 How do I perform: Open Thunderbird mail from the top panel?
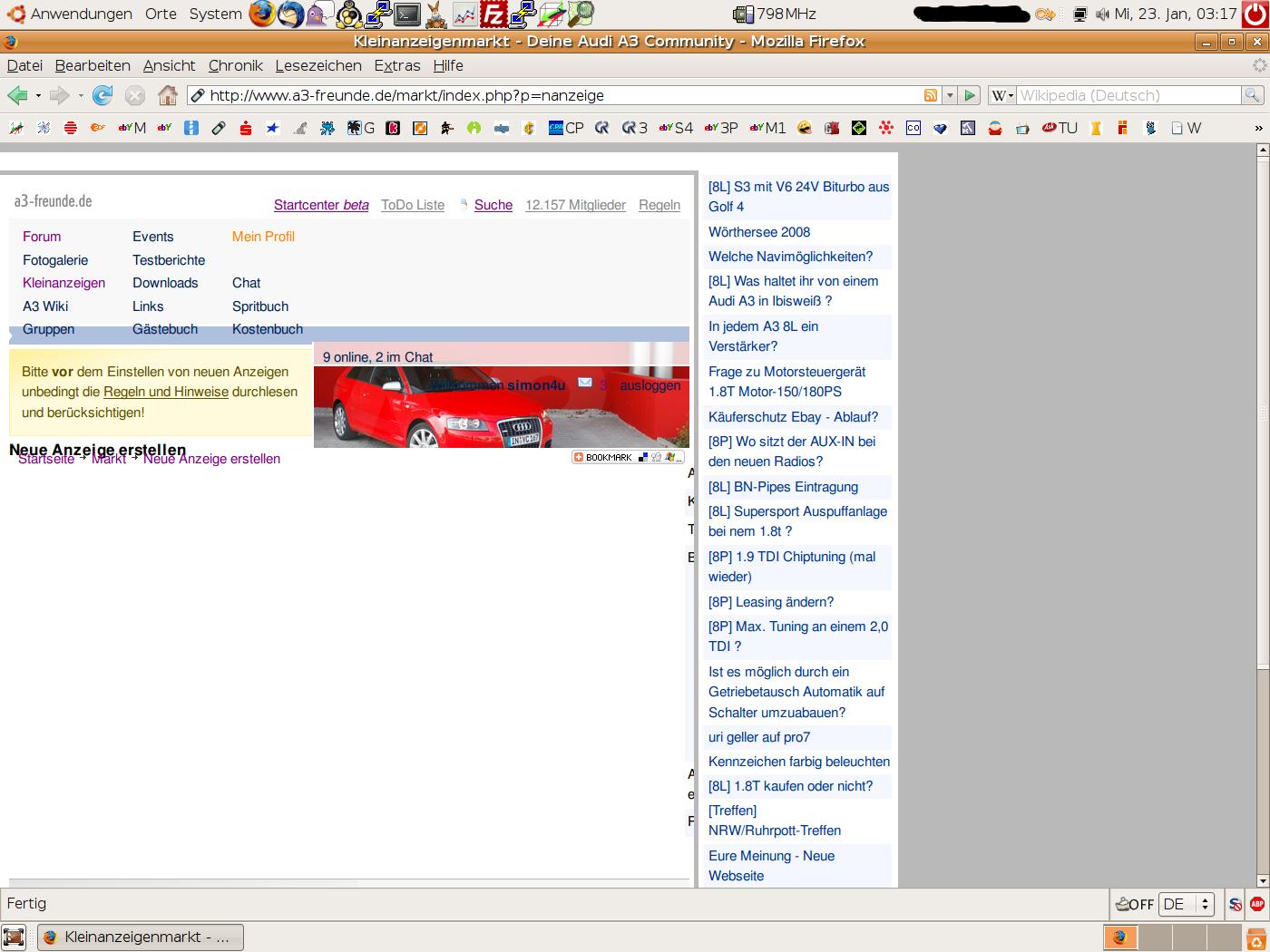tap(290, 14)
